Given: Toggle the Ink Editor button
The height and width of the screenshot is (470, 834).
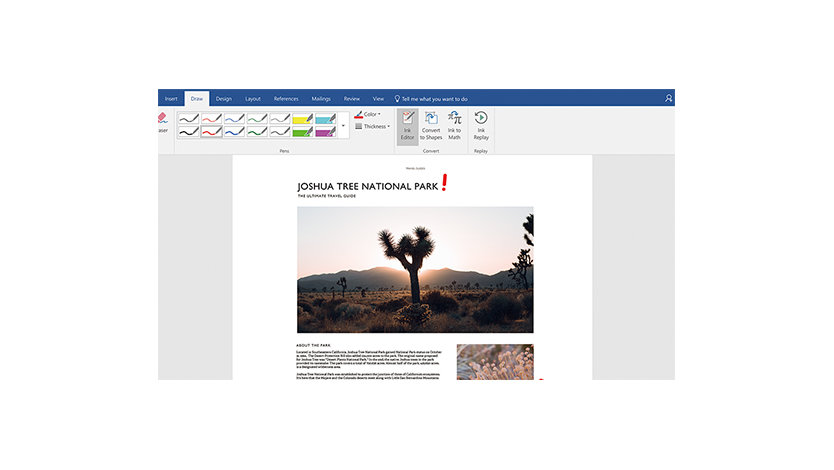Looking at the screenshot, I should tap(407, 127).
